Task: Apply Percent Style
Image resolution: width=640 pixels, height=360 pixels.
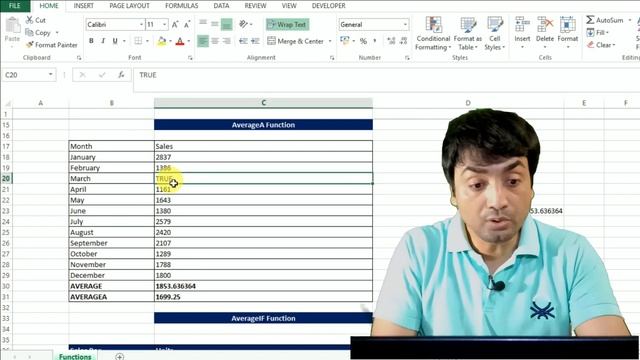Action: [x=363, y=41]
